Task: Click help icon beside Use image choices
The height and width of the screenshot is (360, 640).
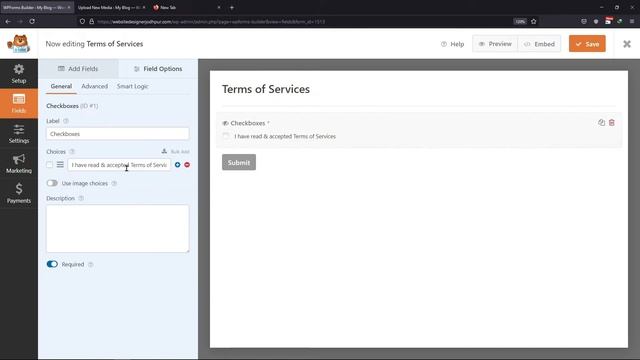Action: tap(114, 184)
